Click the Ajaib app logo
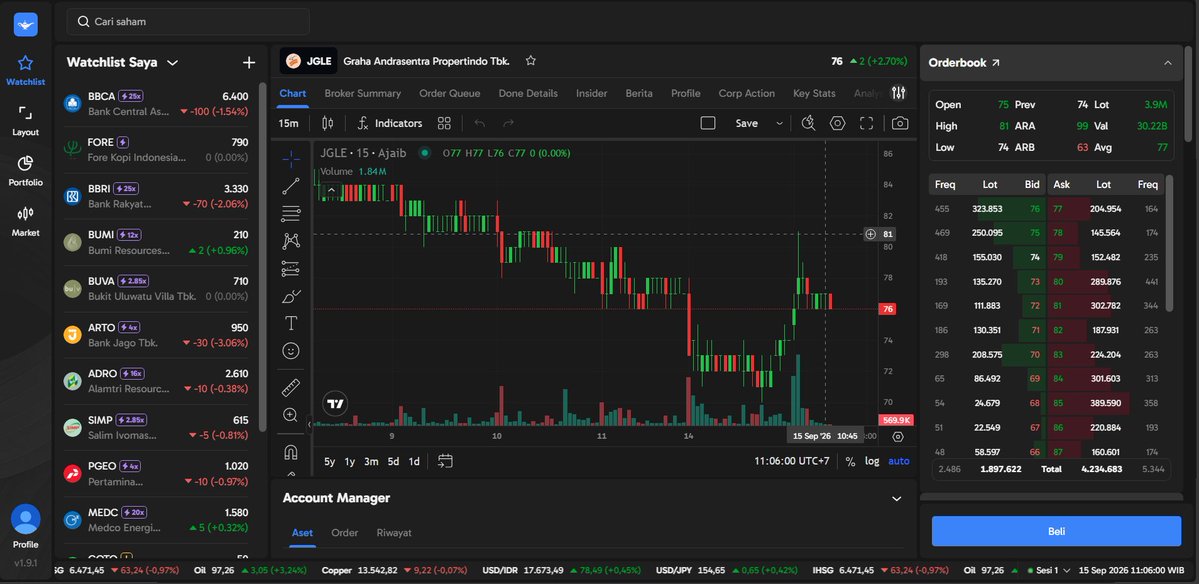This screenshot has height=584, width=1199. pos(25,24)
